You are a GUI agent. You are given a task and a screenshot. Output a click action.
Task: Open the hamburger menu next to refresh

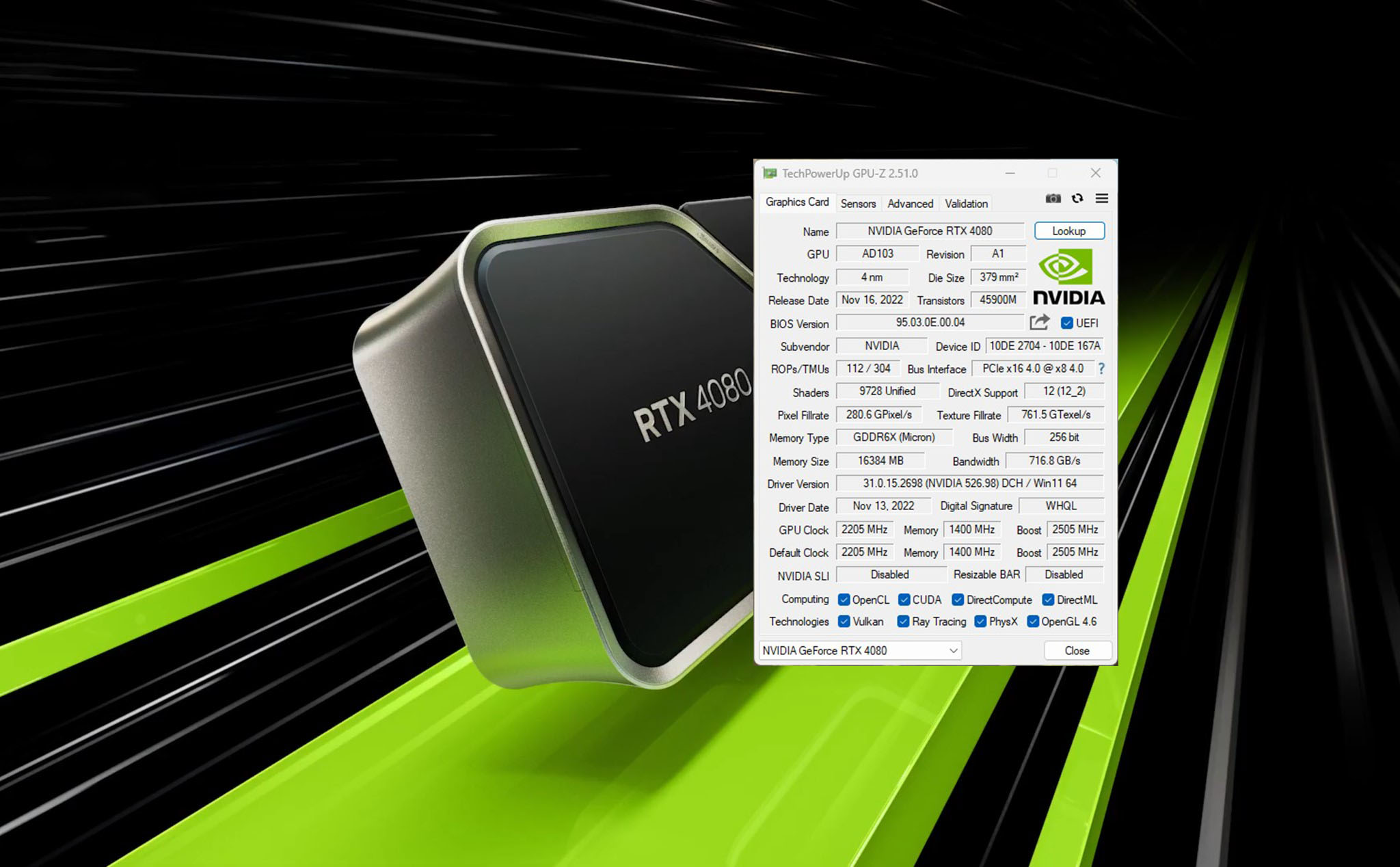point(1101,198)
